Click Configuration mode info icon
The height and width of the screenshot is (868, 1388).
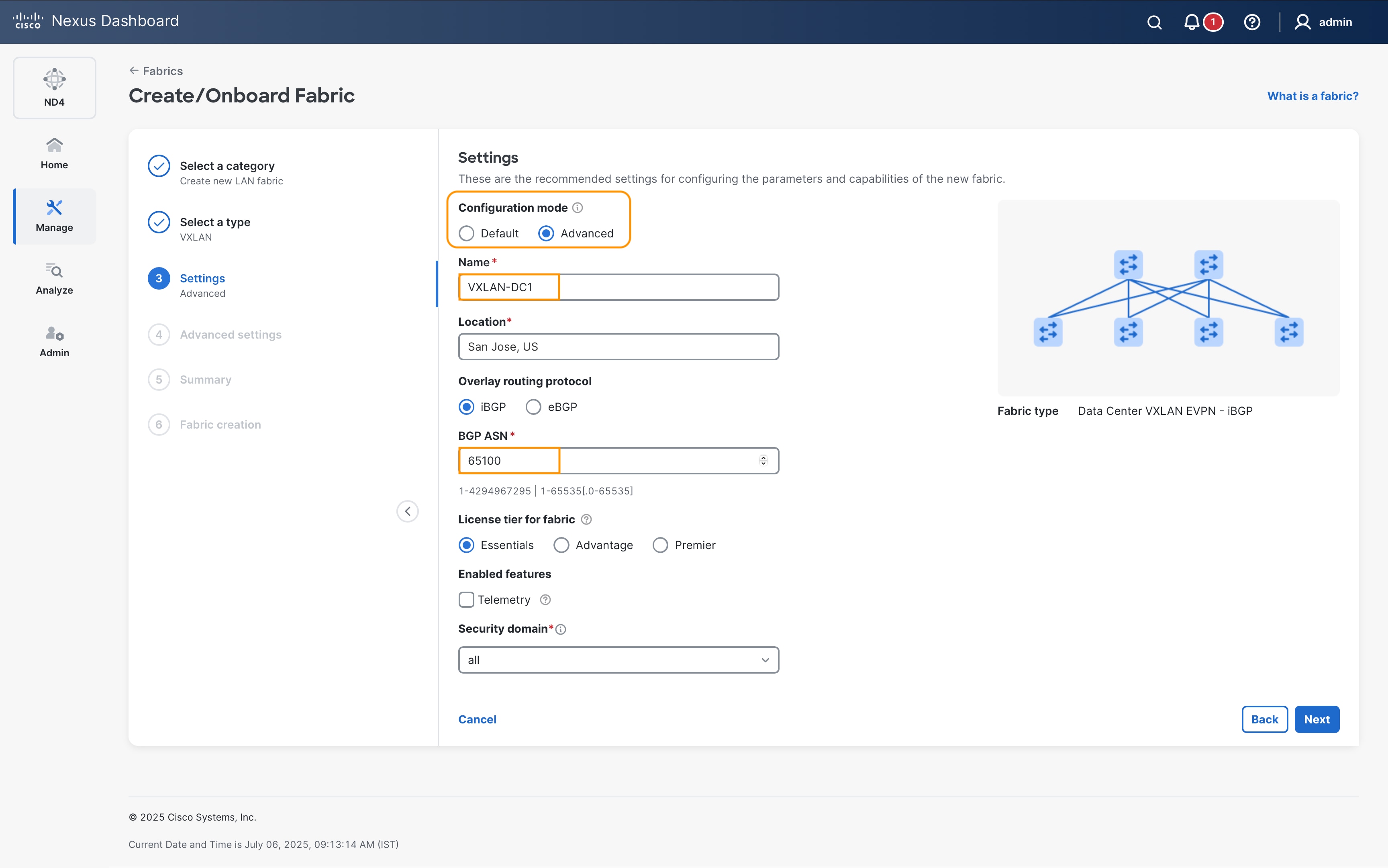coord(578,208)
